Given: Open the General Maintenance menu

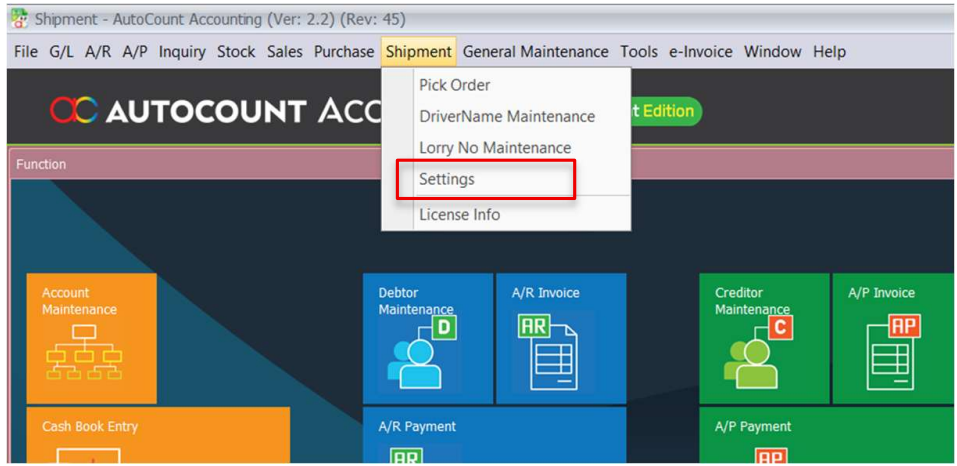Looking at the screenshot, I should coord(535,52).
